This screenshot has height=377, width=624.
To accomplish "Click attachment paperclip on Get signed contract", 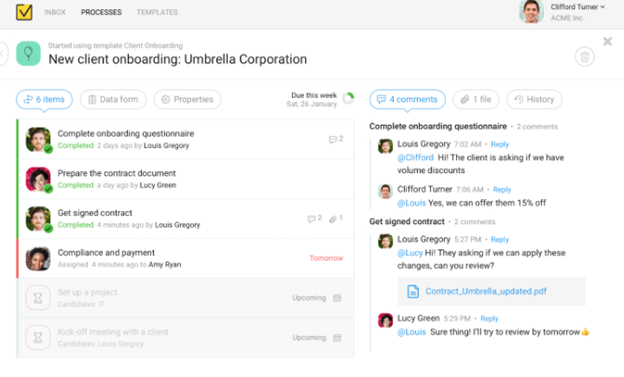I will [x=336, y=219].
